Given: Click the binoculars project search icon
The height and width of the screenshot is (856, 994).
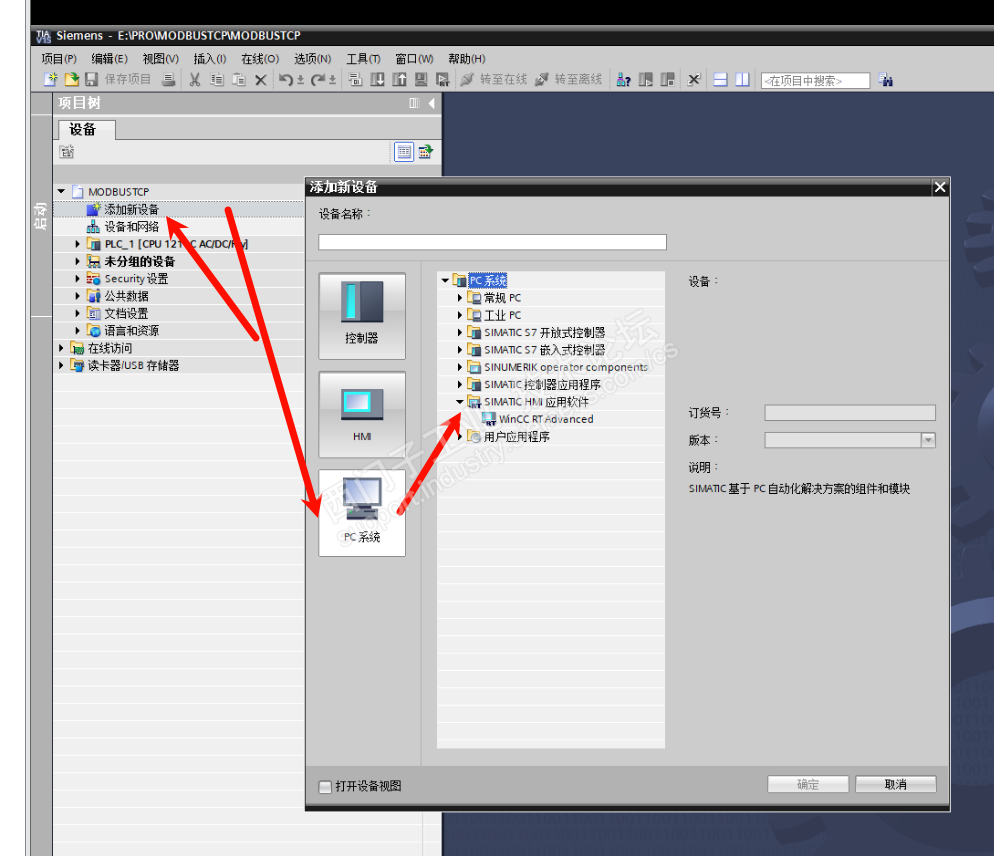Looking at the screenshot, I should click(886, 80).
